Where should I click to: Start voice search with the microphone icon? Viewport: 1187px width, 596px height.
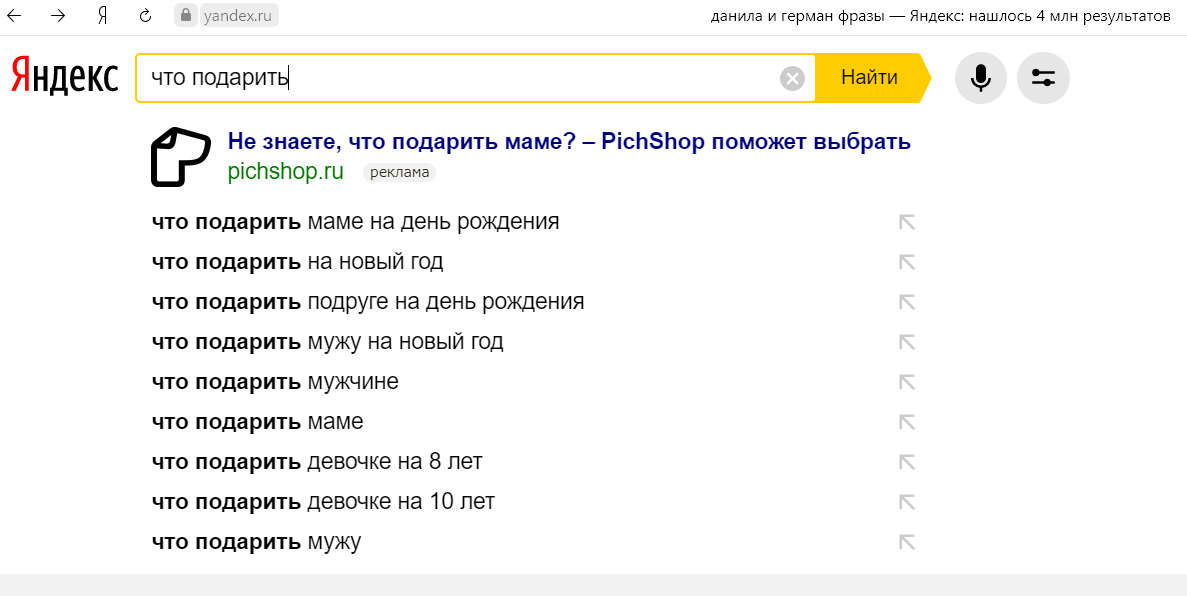click(980, 77)
